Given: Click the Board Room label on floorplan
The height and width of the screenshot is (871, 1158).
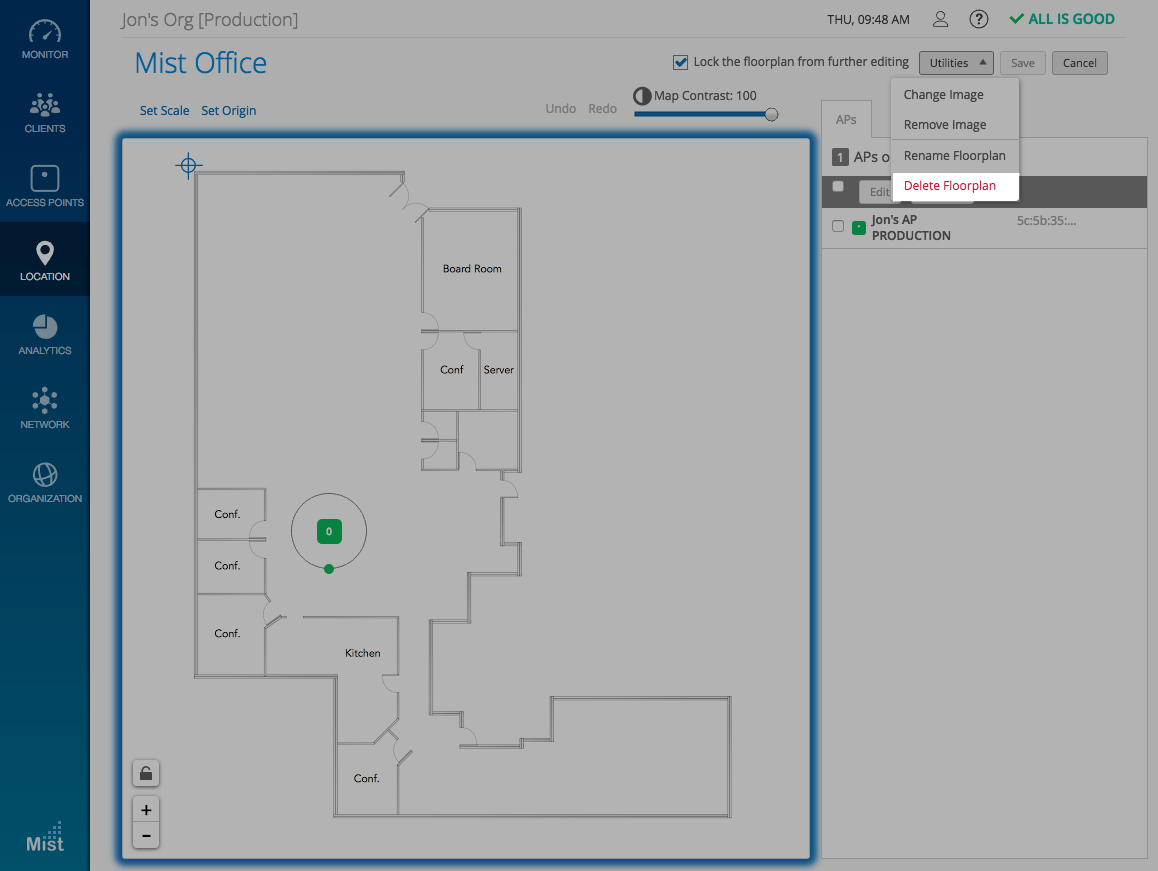Looking at the screenshot, I should [x=472, y=269].
